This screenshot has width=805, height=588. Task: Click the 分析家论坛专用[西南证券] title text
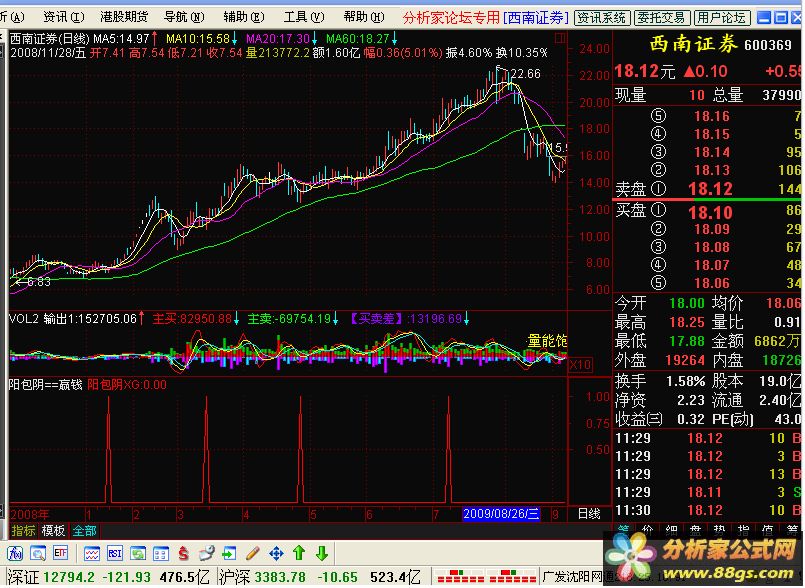point(486,17)
